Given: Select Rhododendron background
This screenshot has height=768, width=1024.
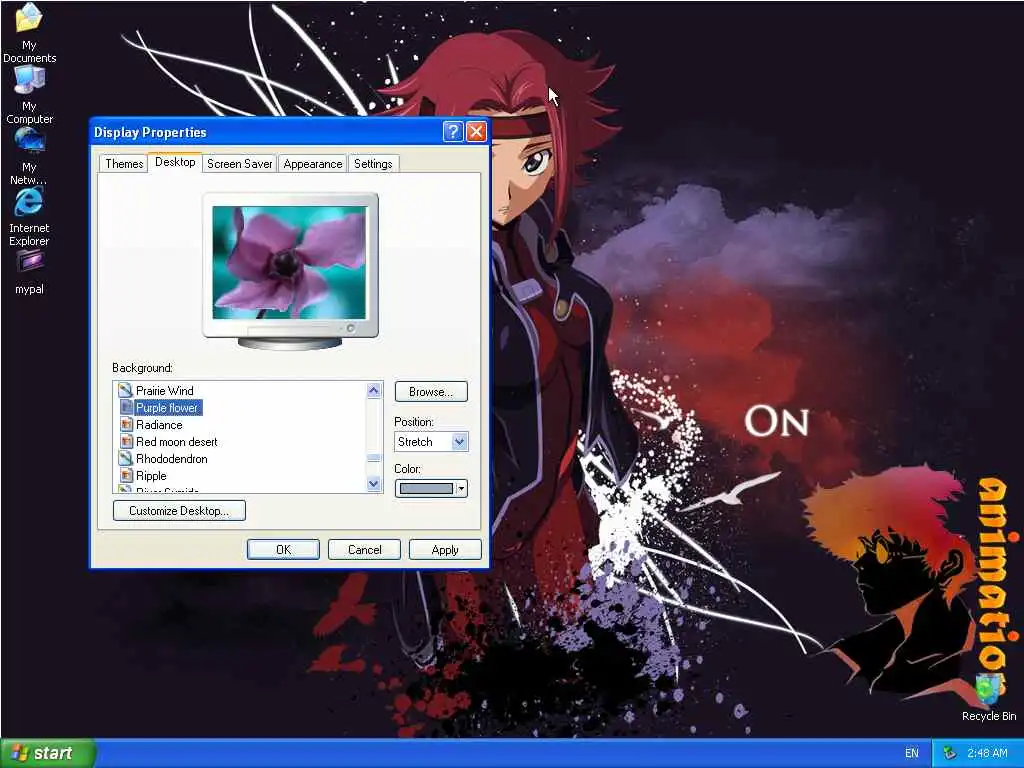Looking at the screenshot, I should click(172, 458).
